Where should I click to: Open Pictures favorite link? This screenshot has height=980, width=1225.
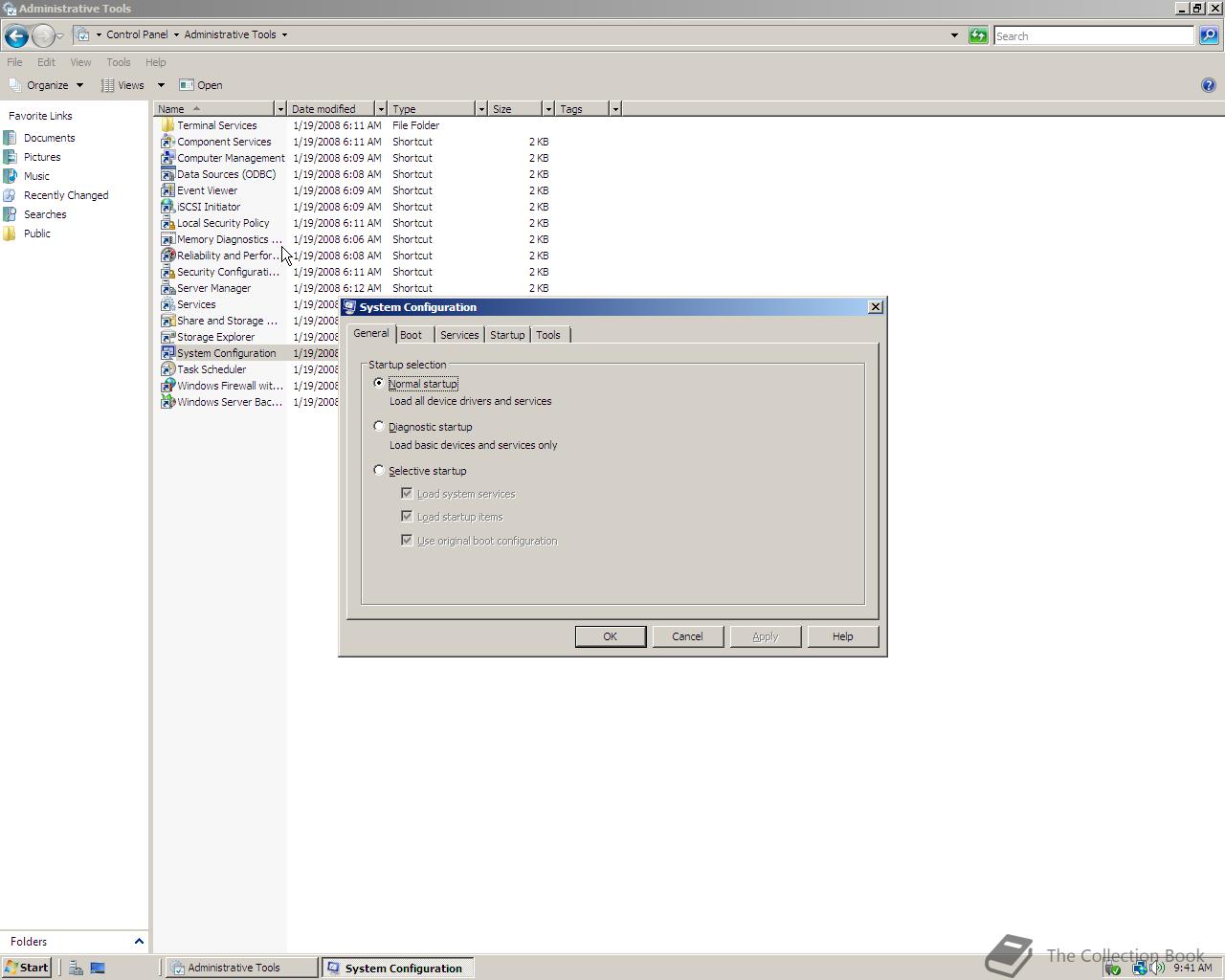(42, 157)
